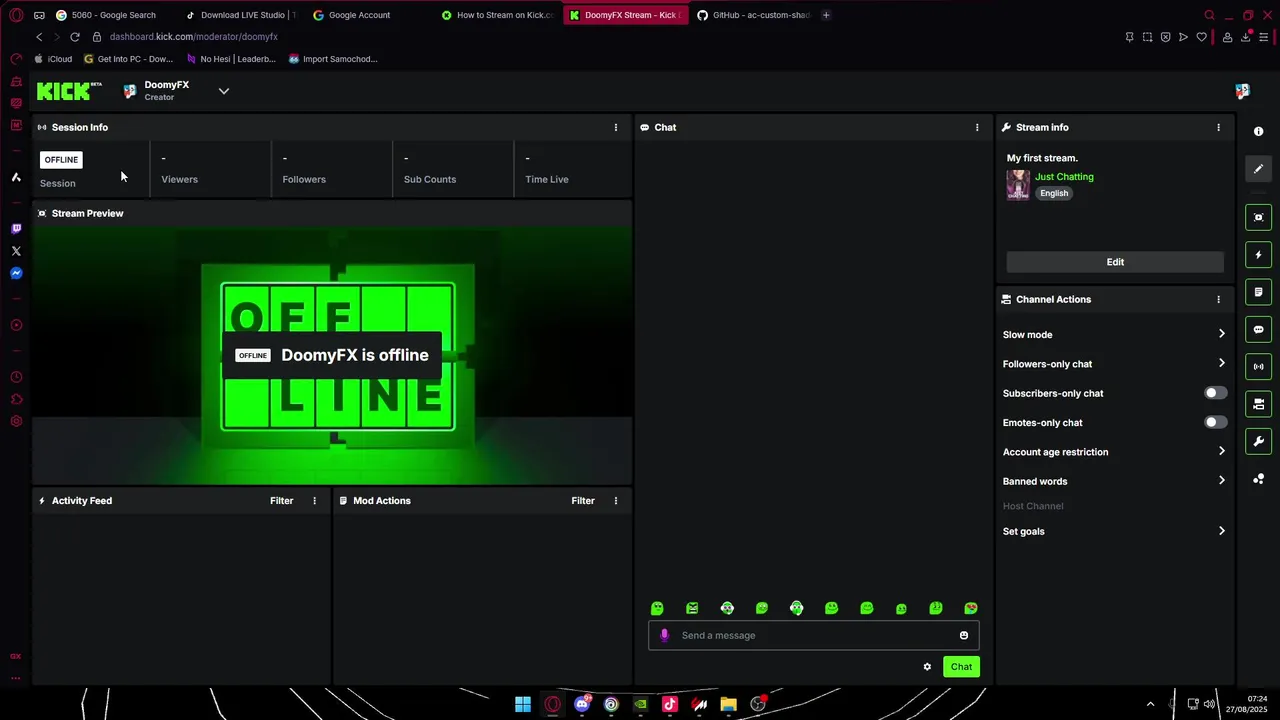This screenshot has width=1280, height=720.
Task: Click the browser address bar
Action: tap(600, 37)
